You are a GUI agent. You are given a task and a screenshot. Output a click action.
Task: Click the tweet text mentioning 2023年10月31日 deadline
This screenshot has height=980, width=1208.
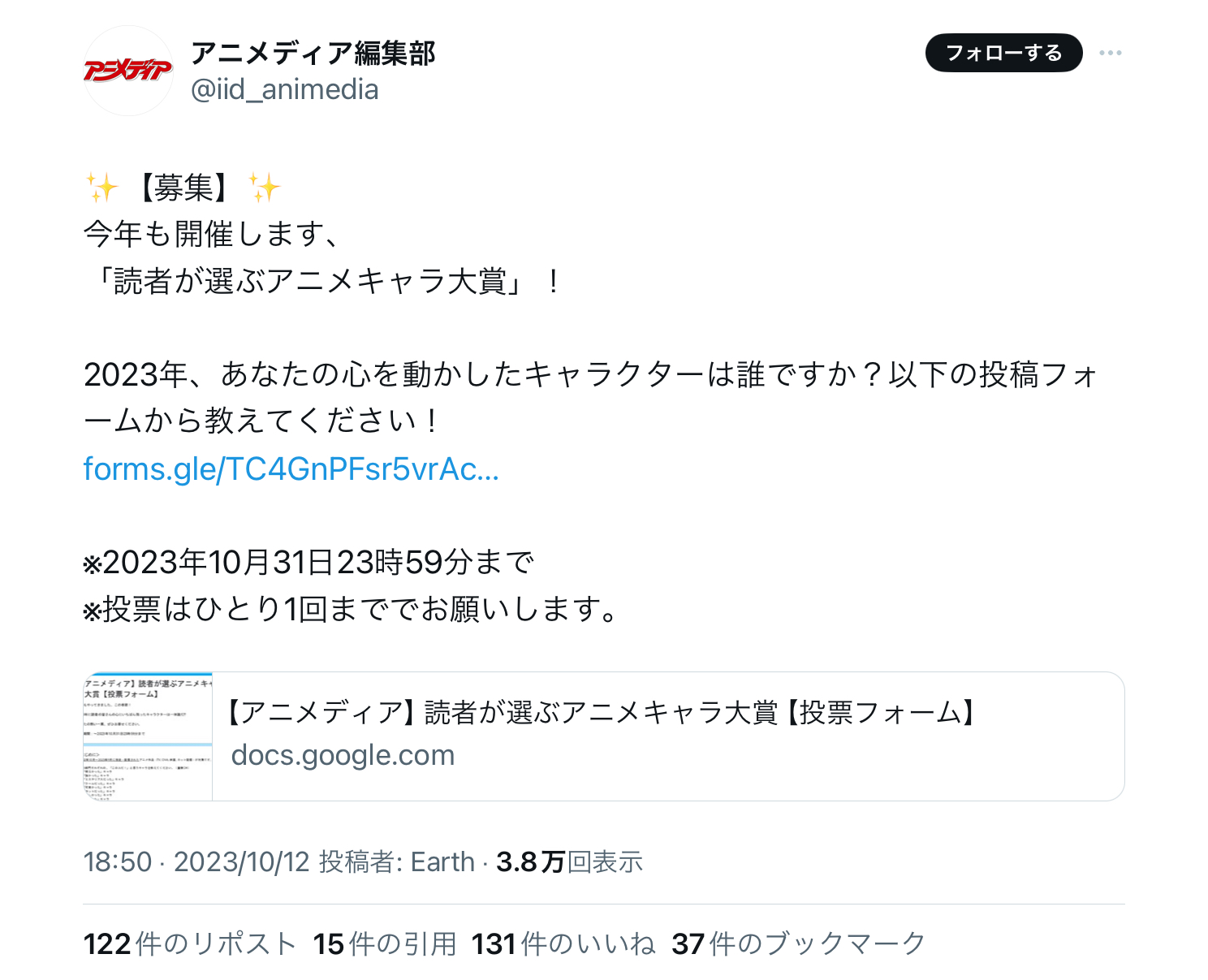pos(308,562)
